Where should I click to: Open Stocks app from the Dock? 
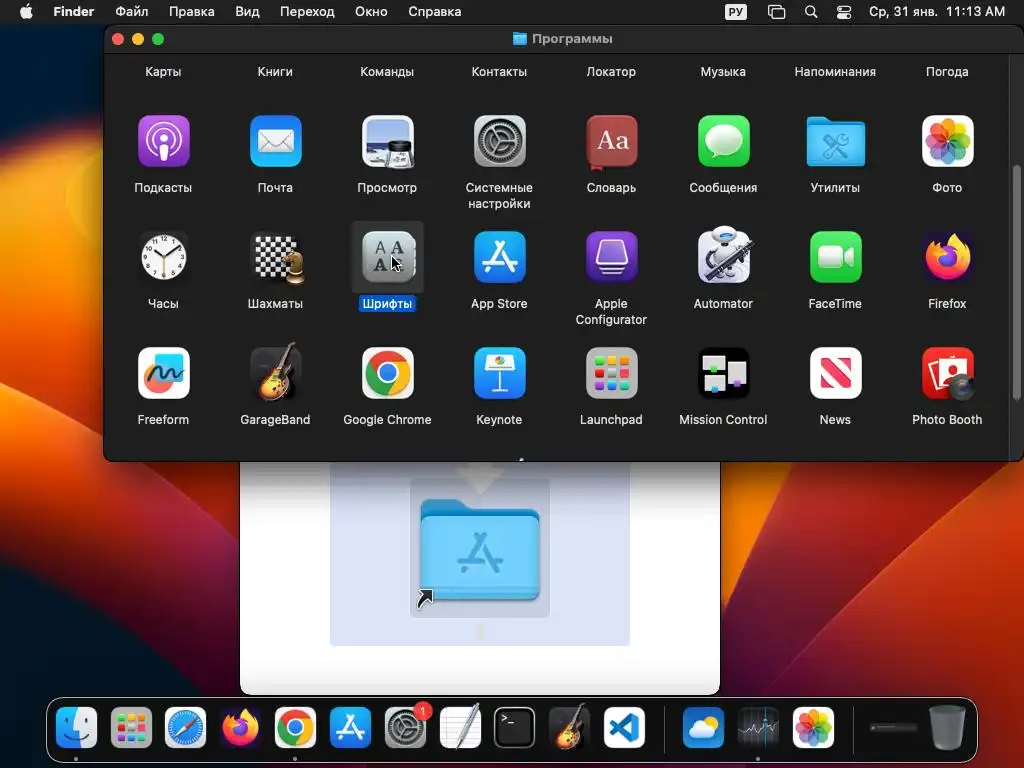click(x=758, y=727)
